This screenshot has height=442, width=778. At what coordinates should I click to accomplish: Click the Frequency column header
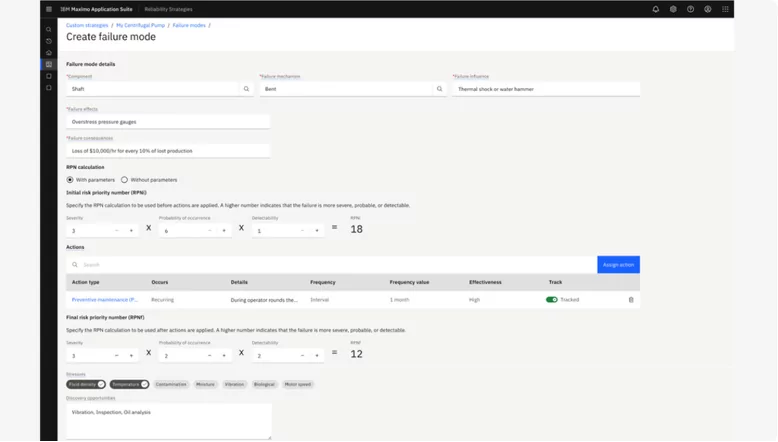pyautogui.click(x=323, y=282)
